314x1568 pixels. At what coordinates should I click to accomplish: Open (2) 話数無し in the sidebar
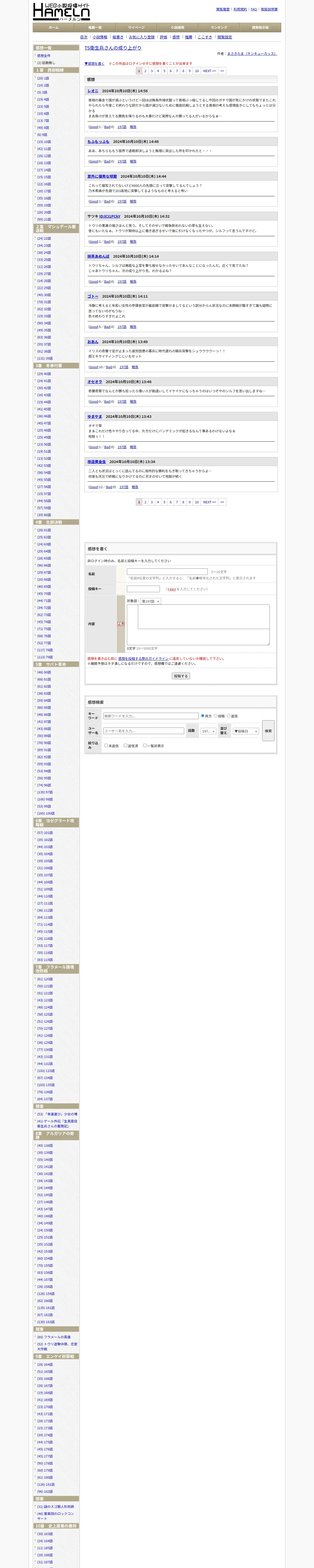[x=46, y=63]
